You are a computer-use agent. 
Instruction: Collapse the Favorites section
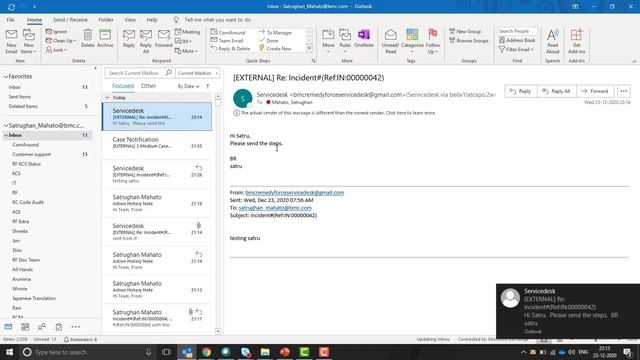pos(6,76)
